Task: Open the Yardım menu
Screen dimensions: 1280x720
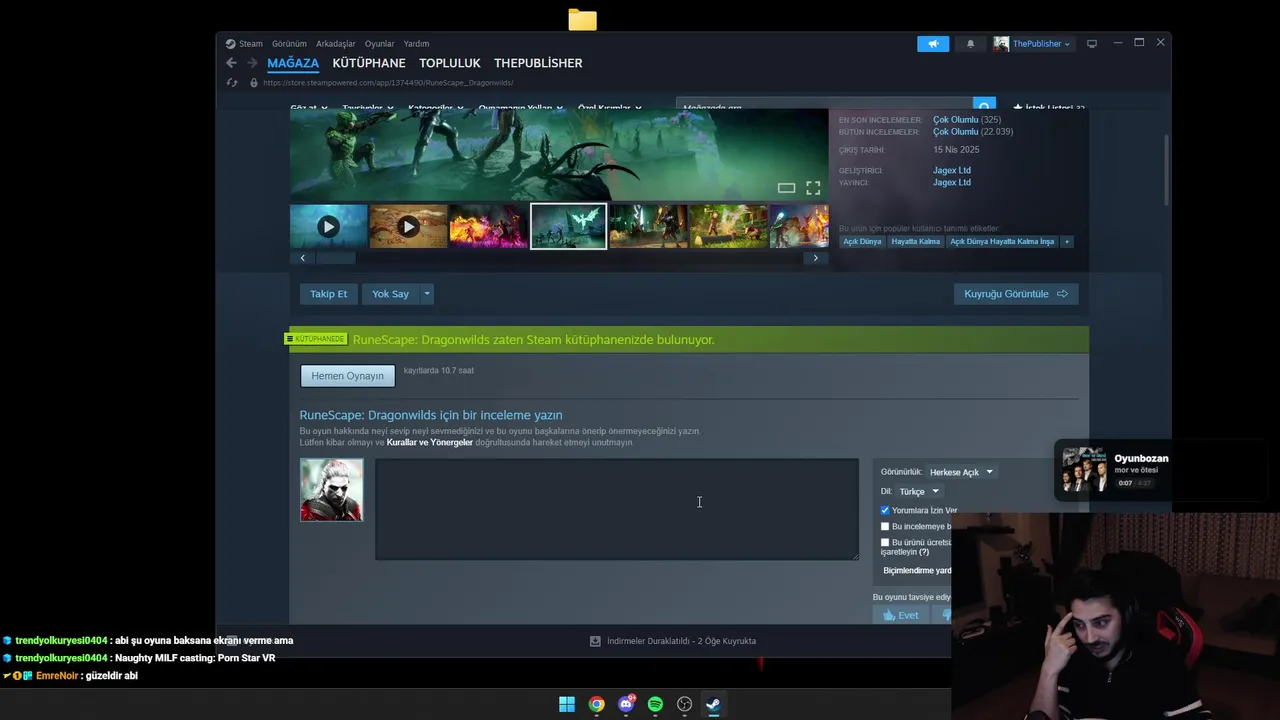Action: pyautogui.click(x=416, y=44)
